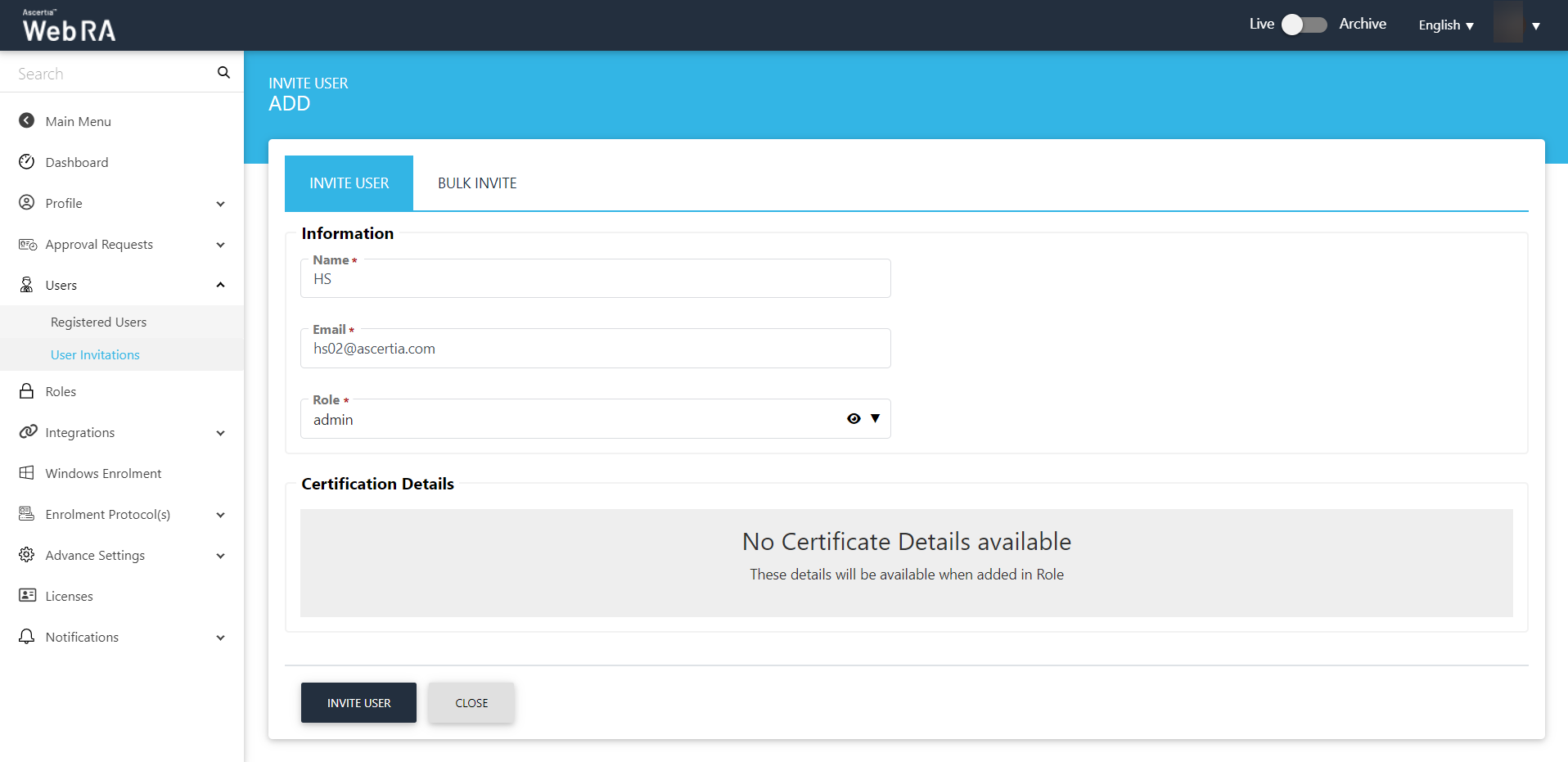Open Dashboard via its gauge icon
This screenshot has height=762, width=1568.
tap(27, 162)
